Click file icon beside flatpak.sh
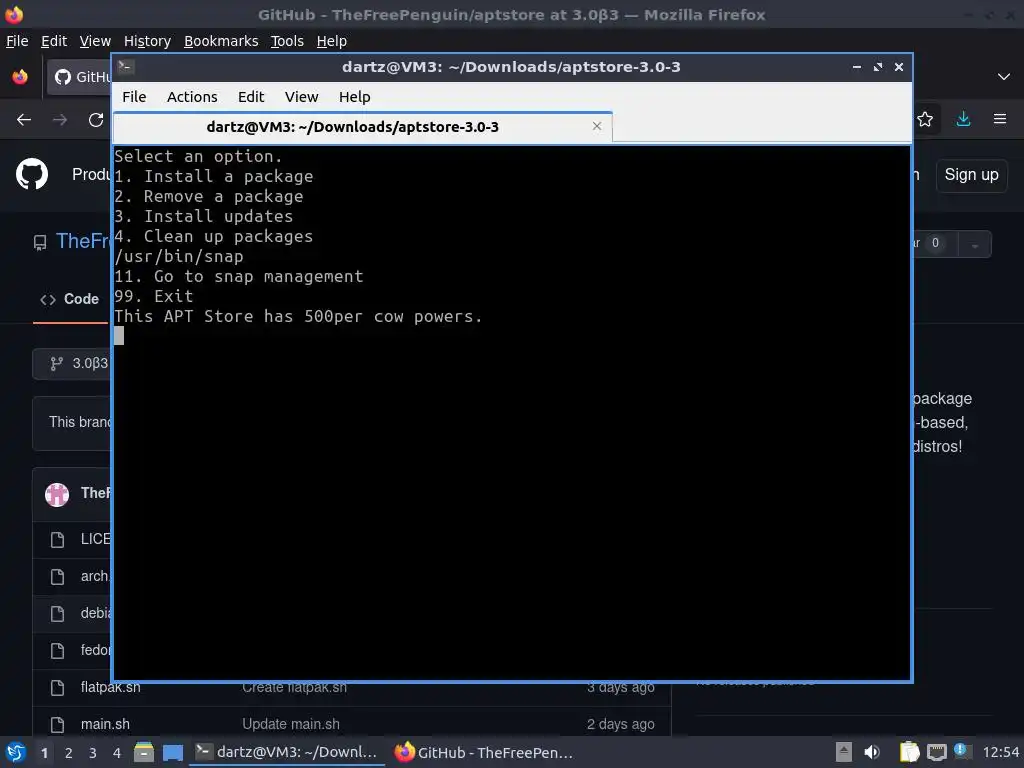Image resolution: width=1024 pixels, height=768 pixels. (57, 688)
